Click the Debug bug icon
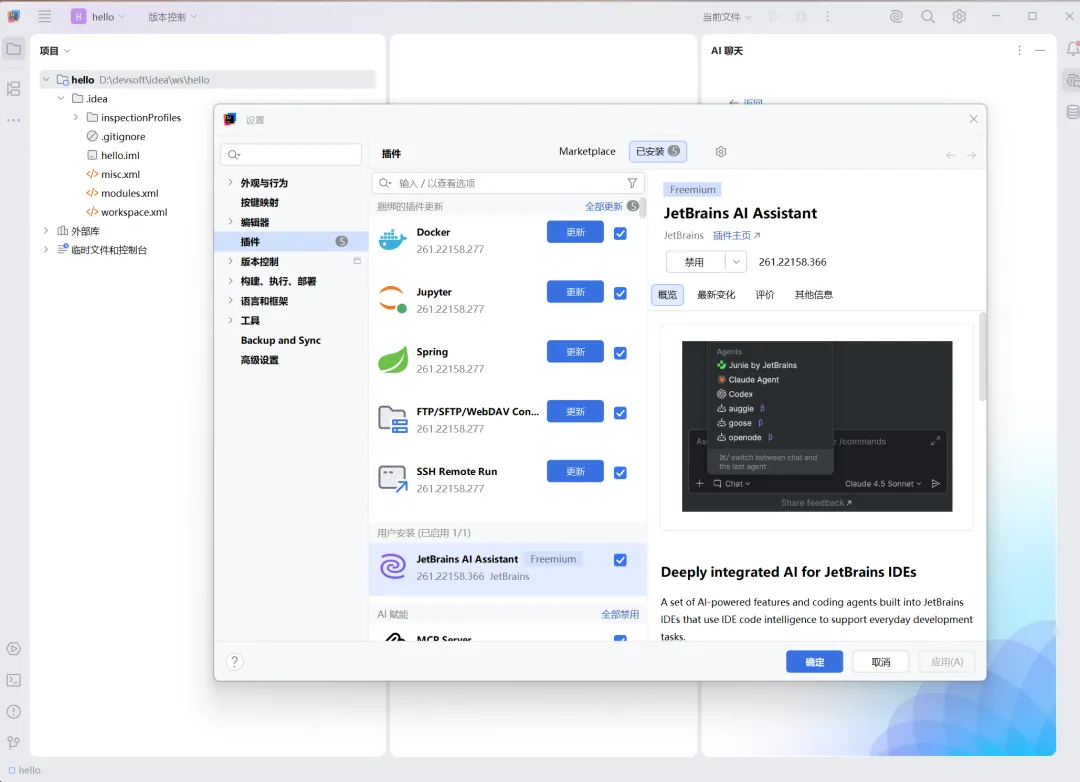1080x782 pixels. click(x=801, y=17)
